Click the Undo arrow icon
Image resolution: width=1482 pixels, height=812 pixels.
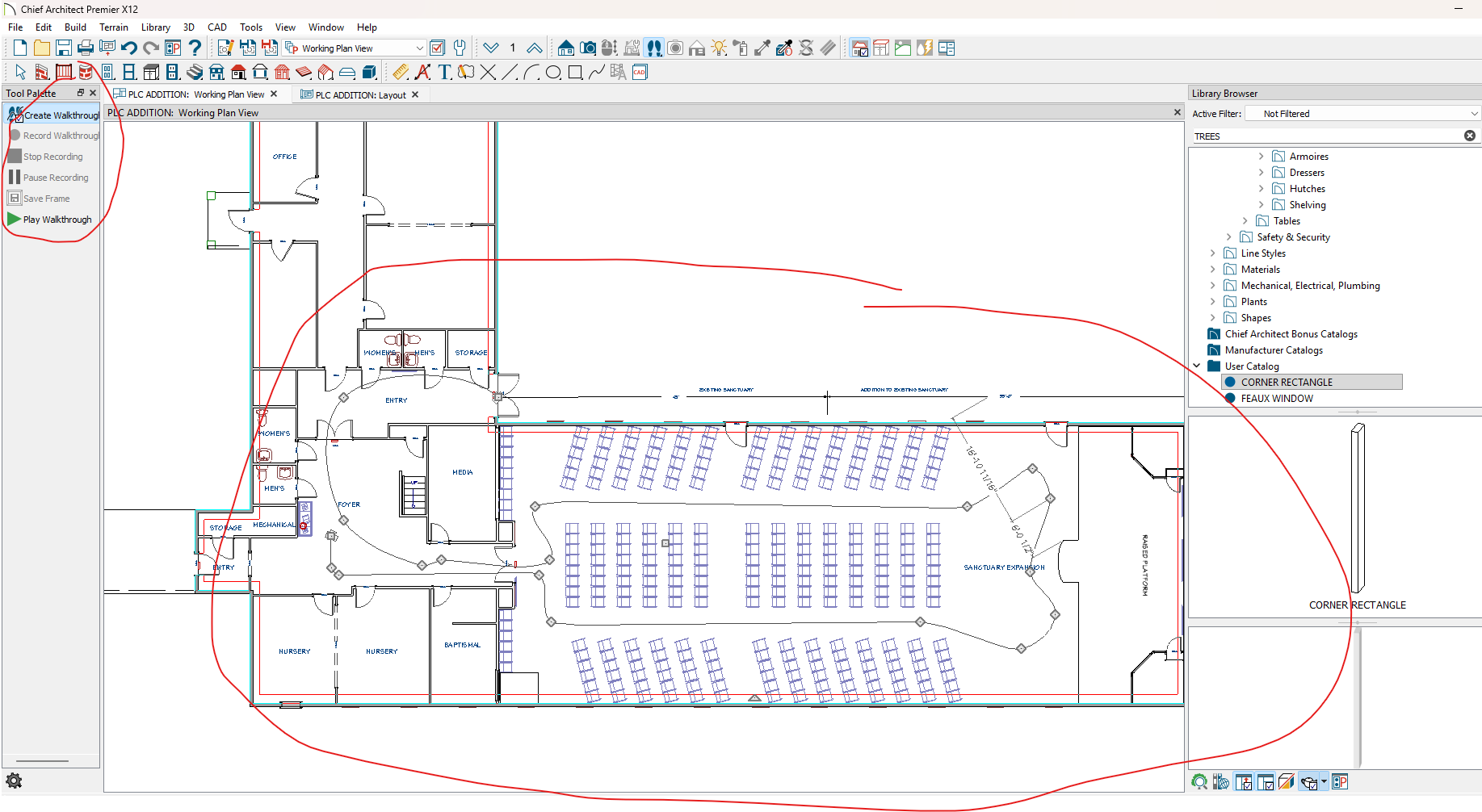coord(128,48)
